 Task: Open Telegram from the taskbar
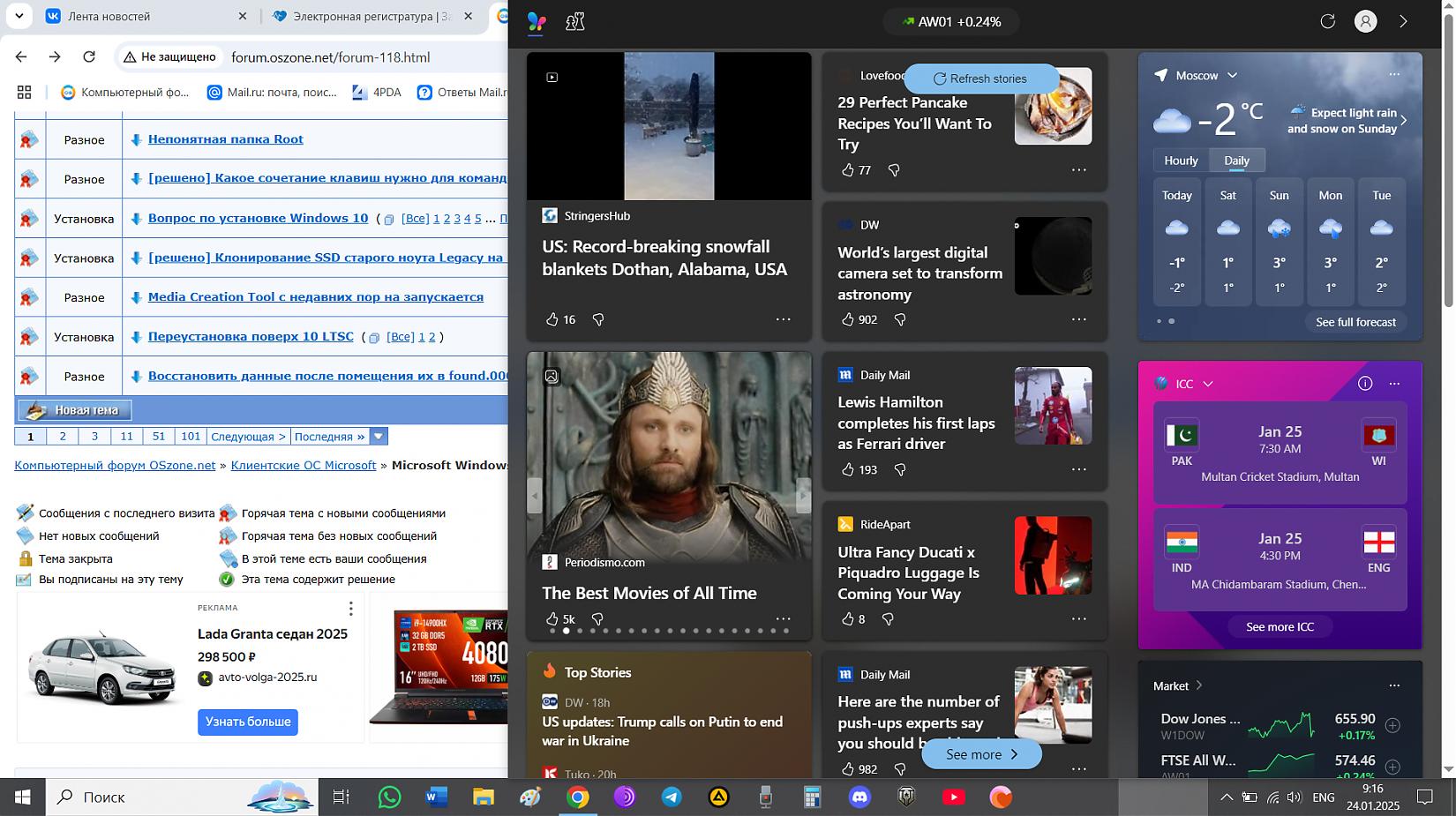click(672, 797)
